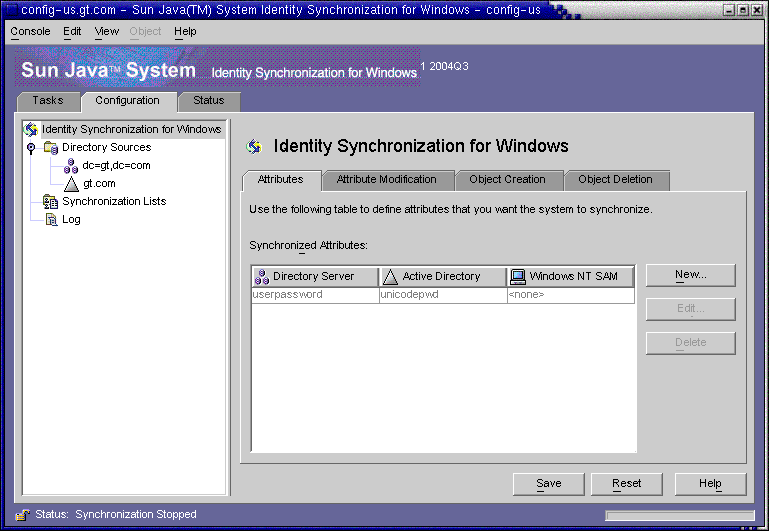This screenshot has height=531, width=769.
Task: Click the dc=gt,dc=com directory server icon
Action: tap(71, 166)
